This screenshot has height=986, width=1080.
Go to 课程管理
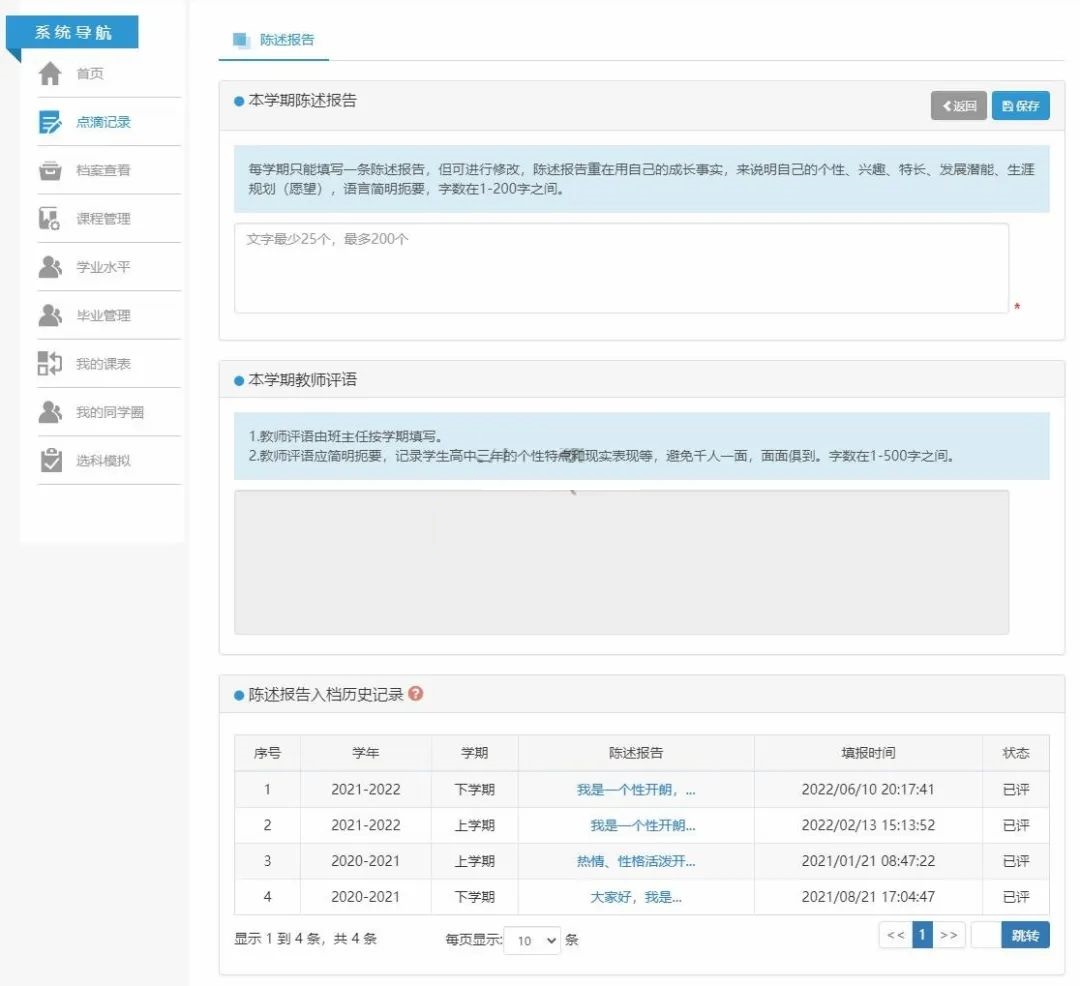click(x=103, y=219)
